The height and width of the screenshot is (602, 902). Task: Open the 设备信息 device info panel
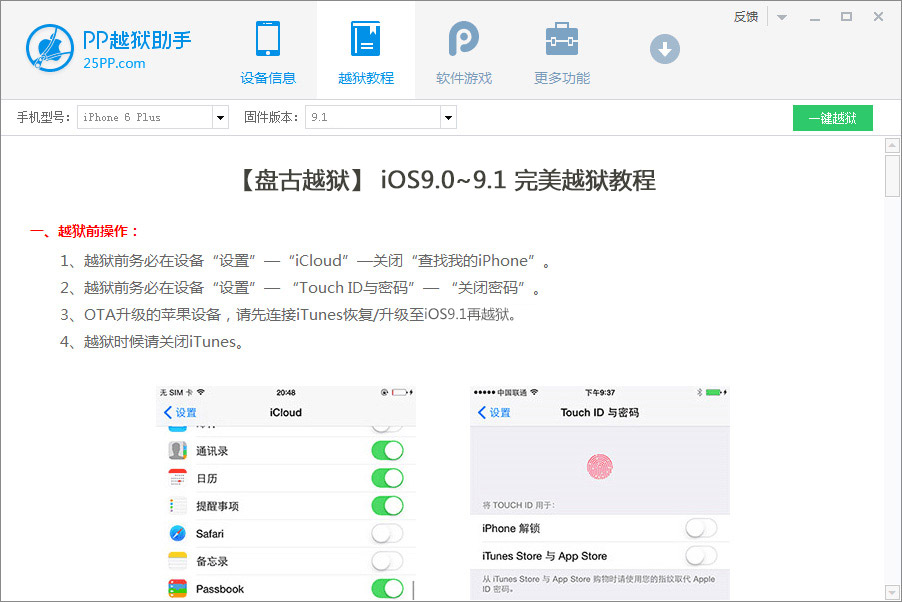[x=267, y=50]
